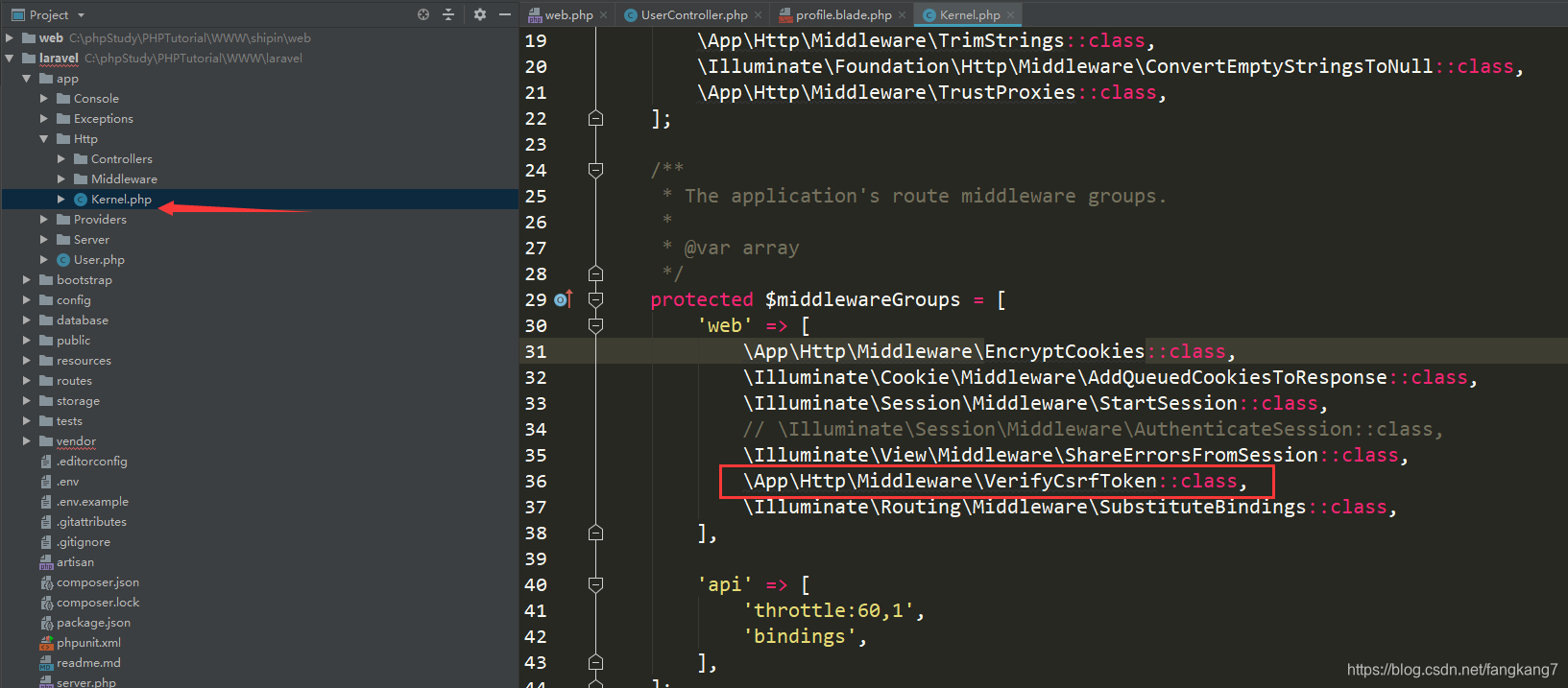
Task: Click the collapse all icon in Project panel
Action: point(448,14)
